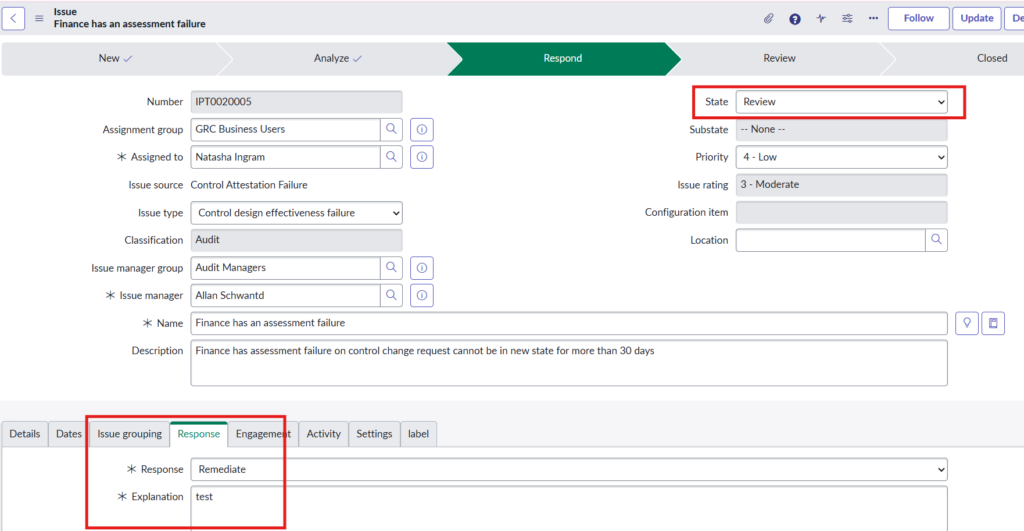Click search icon next to Assignment group
This screenshot has width=1024, height=531.
(x=391, y=129)
